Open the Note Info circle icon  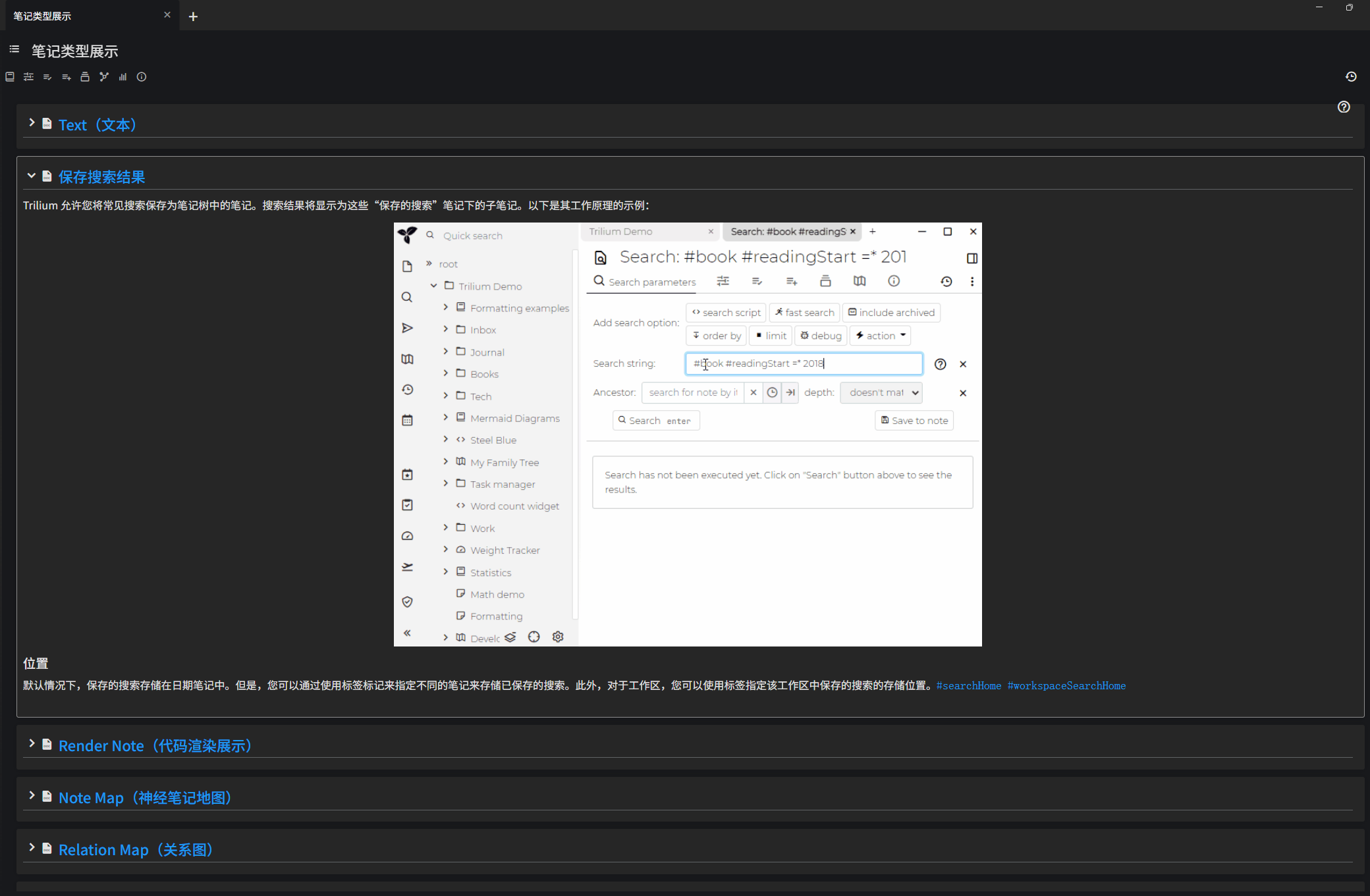142,77
